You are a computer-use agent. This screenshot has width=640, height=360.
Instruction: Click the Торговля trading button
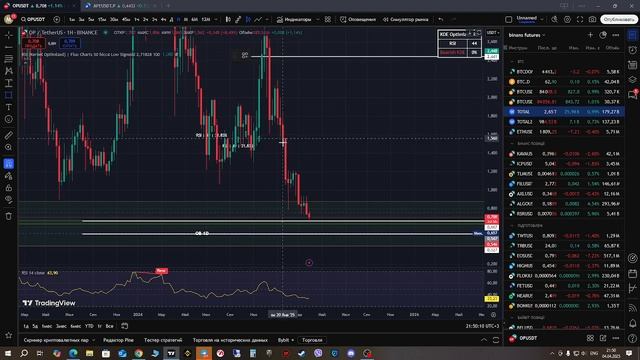(x=312, y=340)
